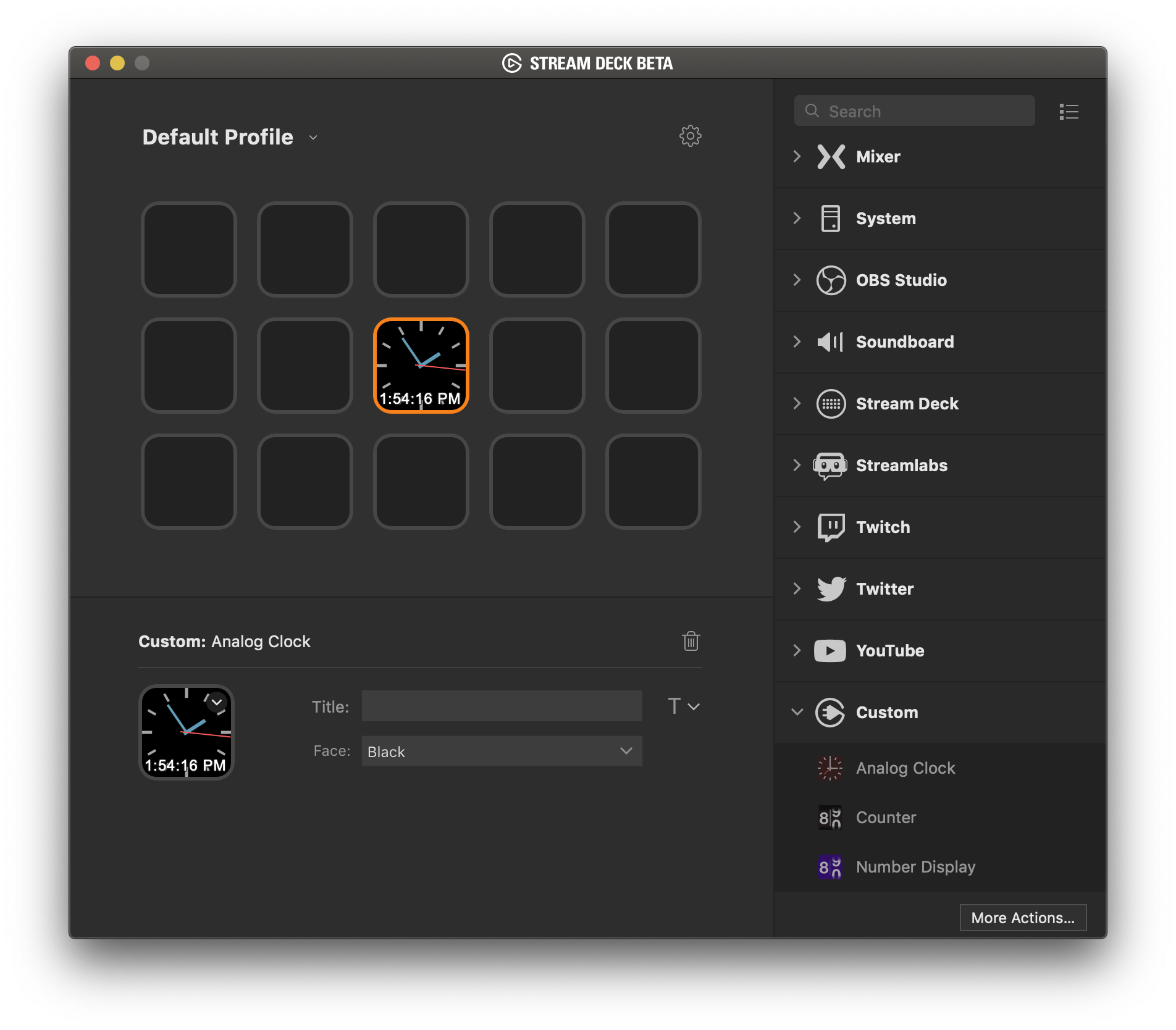Click the OBS Studio logo icon
This screenshot has width=1176, height=1030.
click(831, 280)
